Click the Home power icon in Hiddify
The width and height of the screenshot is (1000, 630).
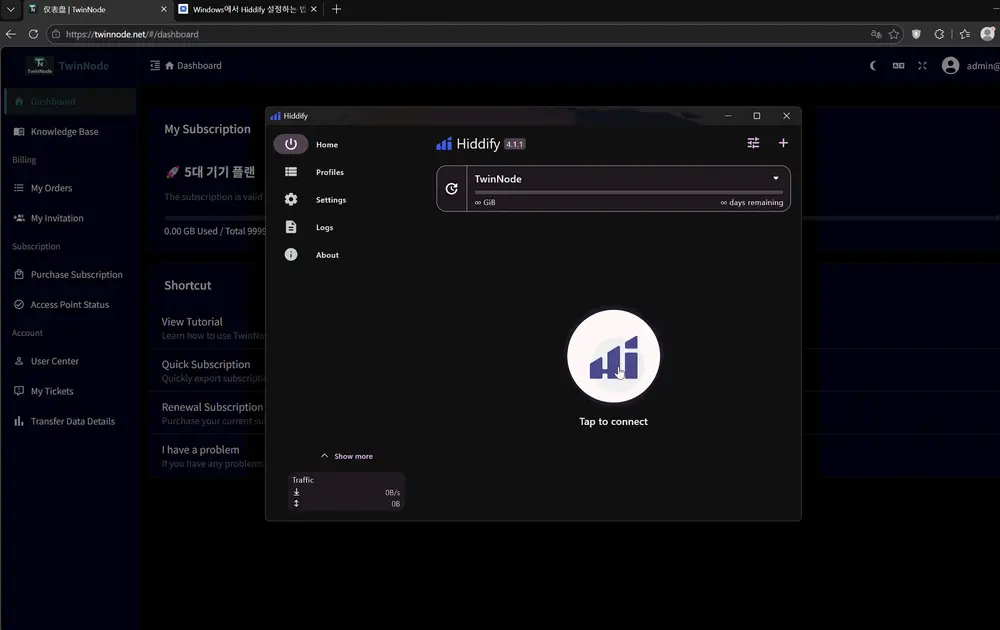click(x=291, y=144)
